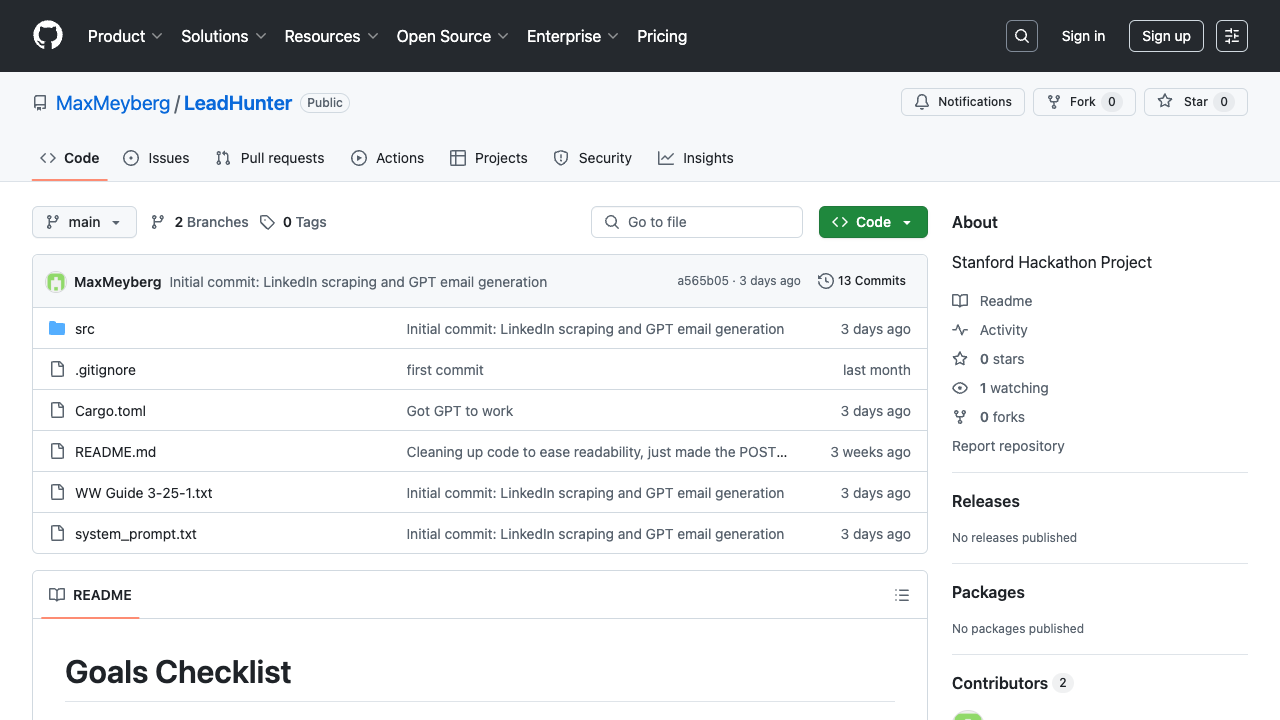The height and width of the screenshot is (720, 1280).
Task: Open README.md file name link
Action: click(116, 452)
